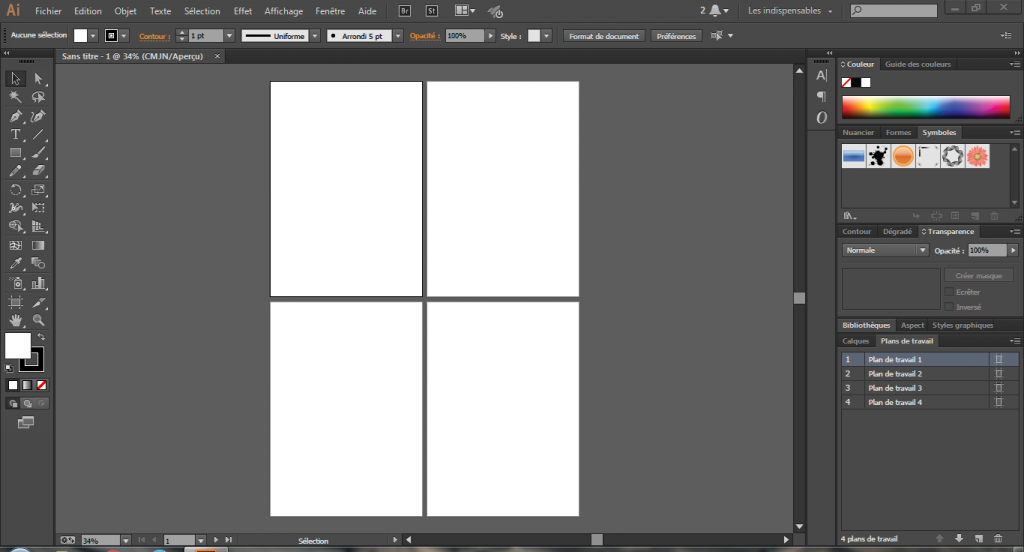
Task: Select the Column Graph tool
Action: pos(38,284)
